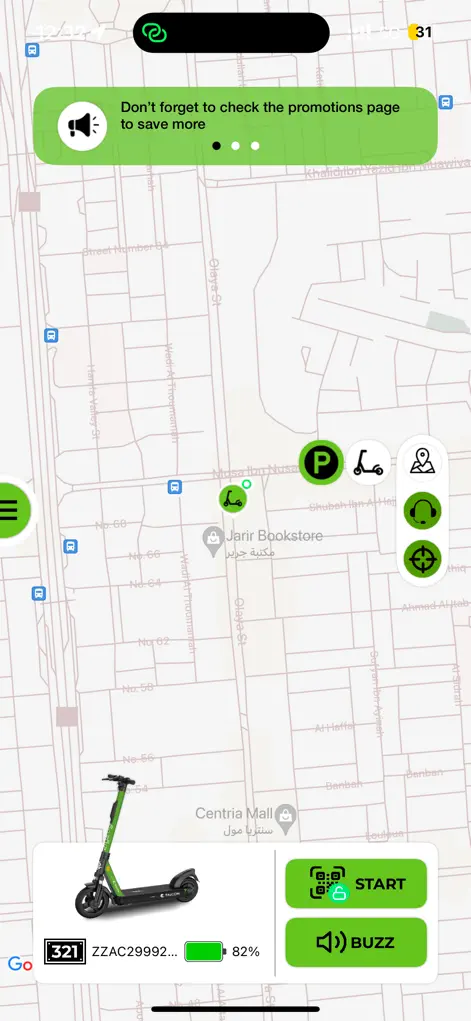Tap the megaphone promotions icon

[82, 126]
